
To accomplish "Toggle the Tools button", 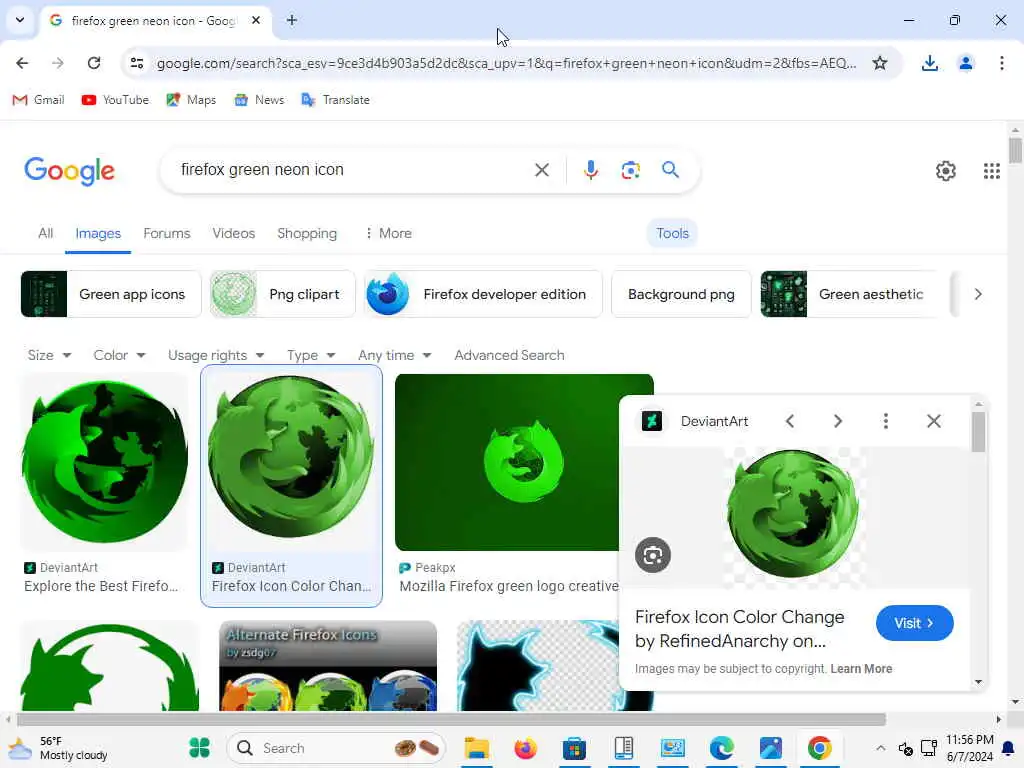I will coord(672,233).
